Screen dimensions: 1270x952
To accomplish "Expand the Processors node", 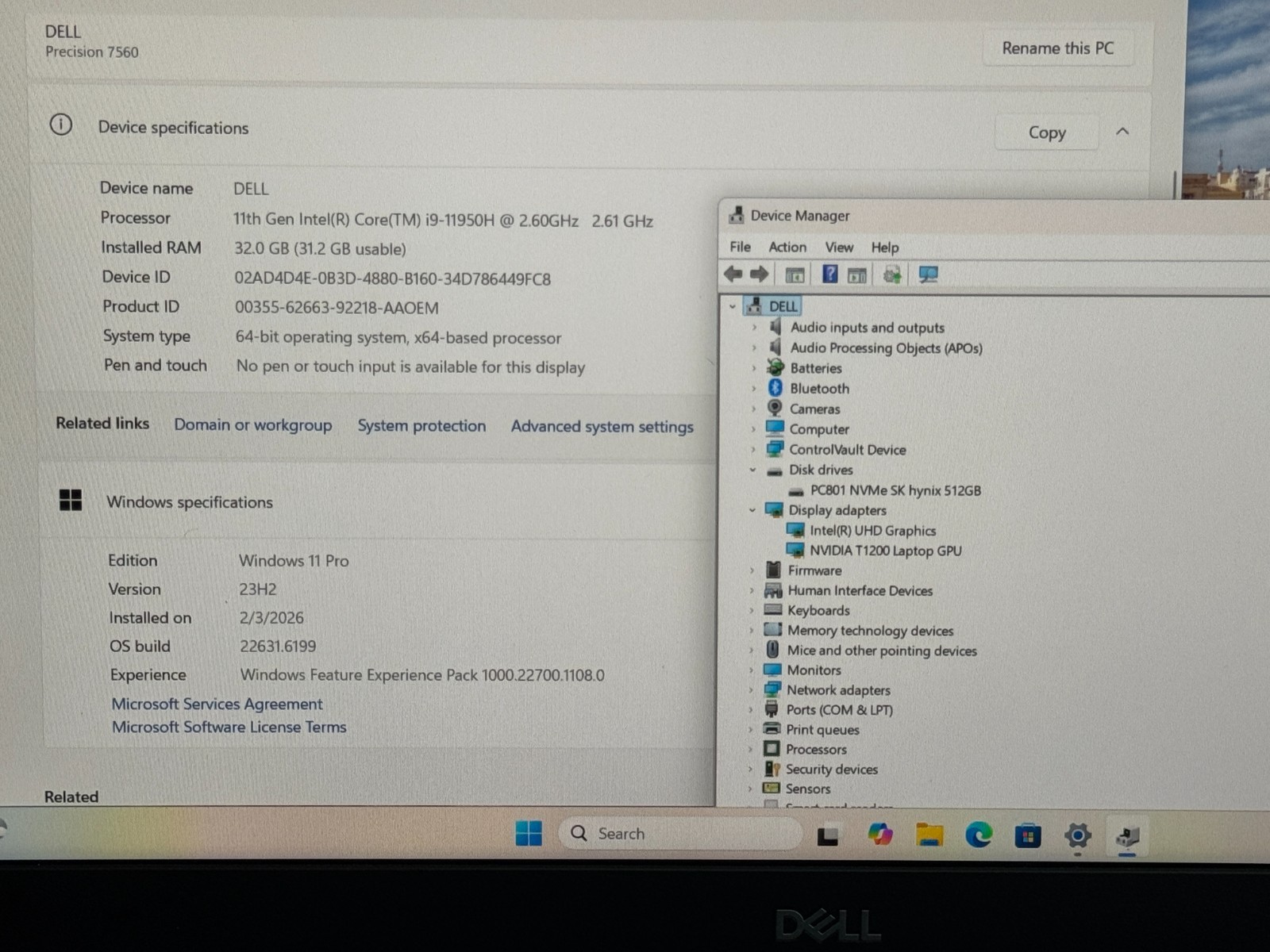I will 750,749.
